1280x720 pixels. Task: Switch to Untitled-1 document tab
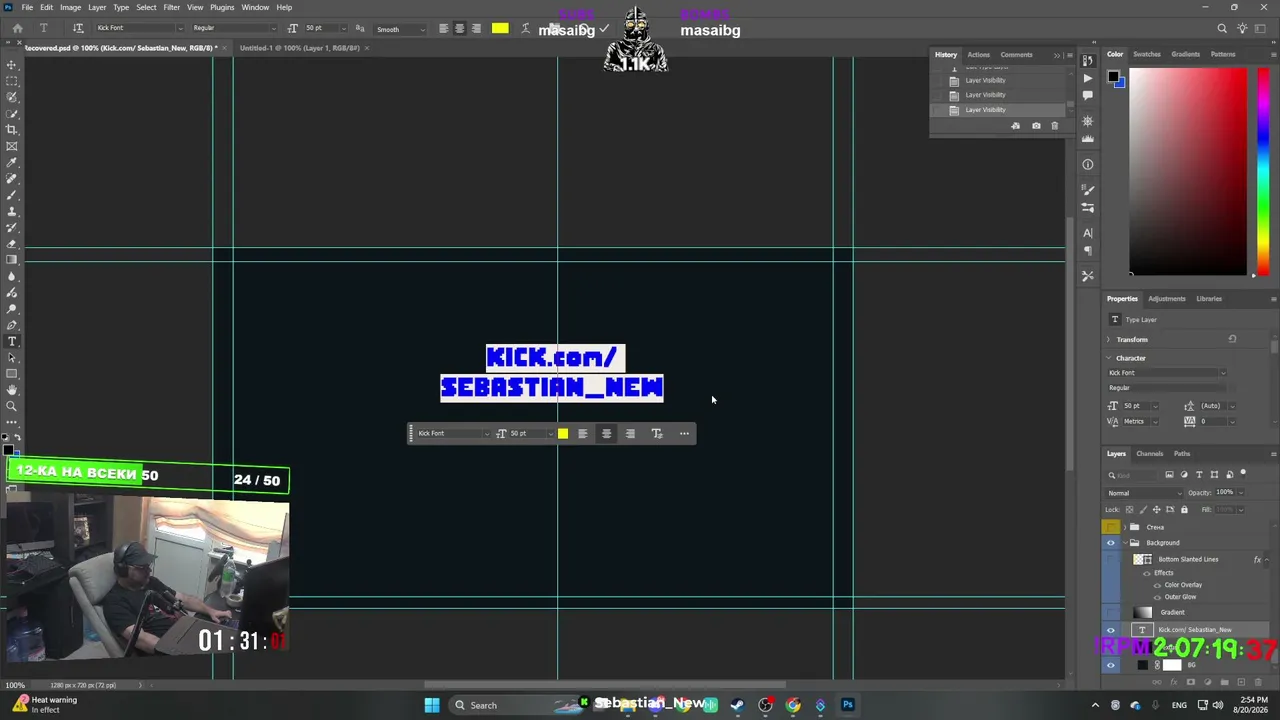[x=299, y=48]
